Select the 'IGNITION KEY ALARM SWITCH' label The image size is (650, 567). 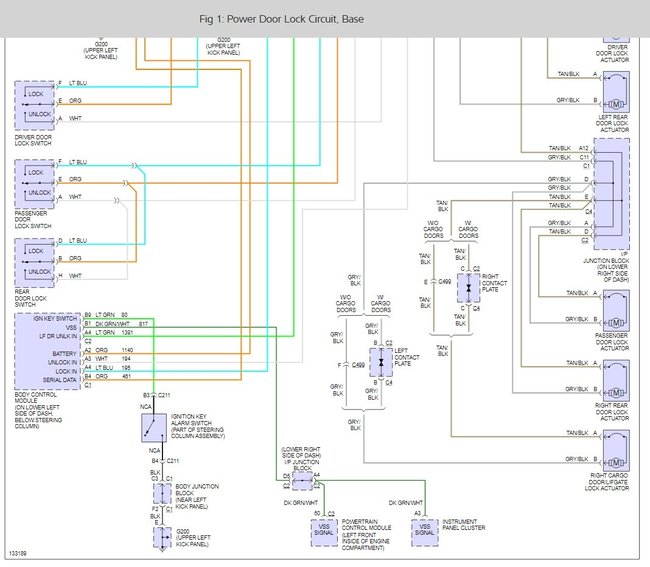[198, 426]
